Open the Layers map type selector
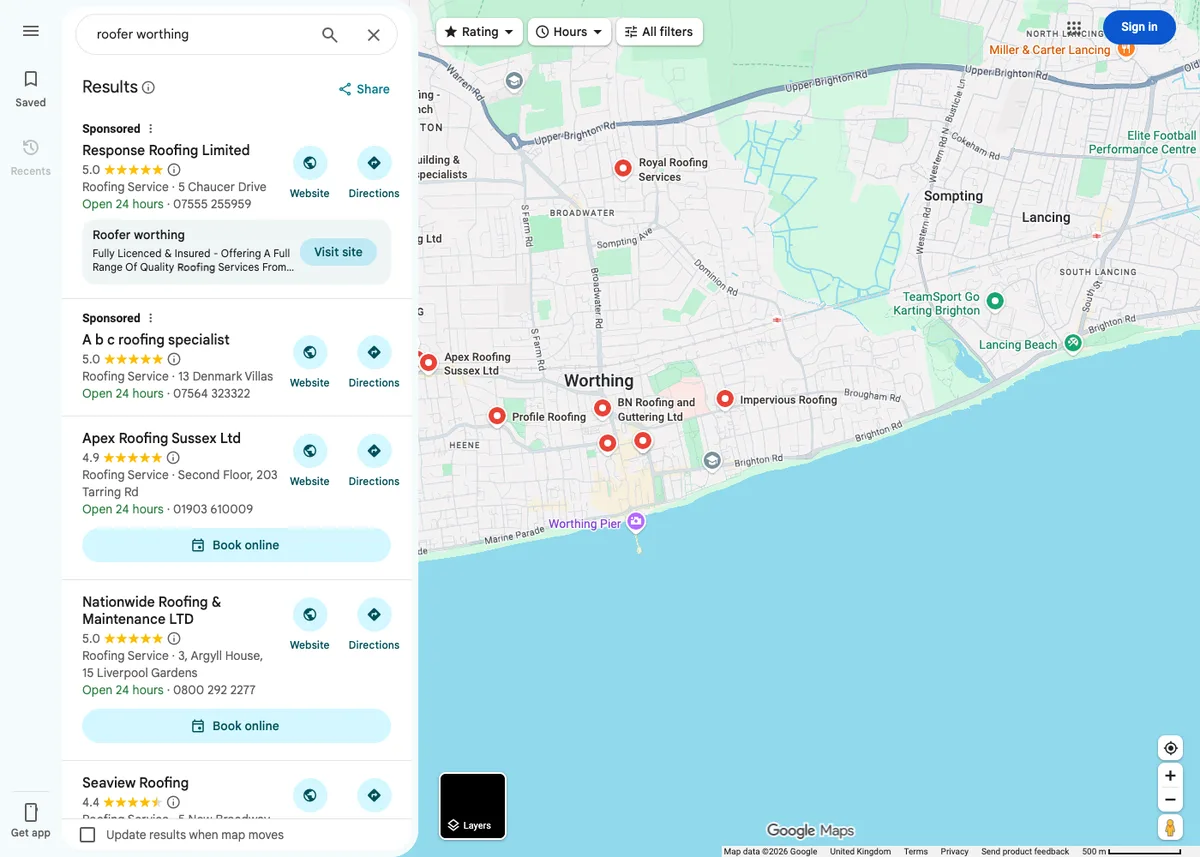 click(x=473, y=806)
